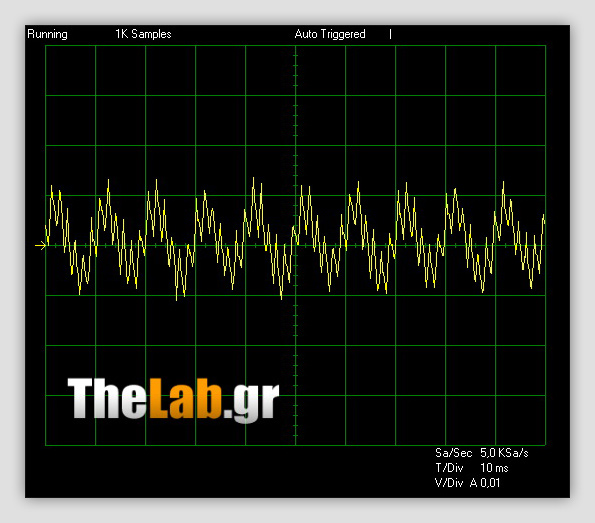595x523 pixels.
Task: Click the top-left corner of the grid
Action: tap(46, 46)
